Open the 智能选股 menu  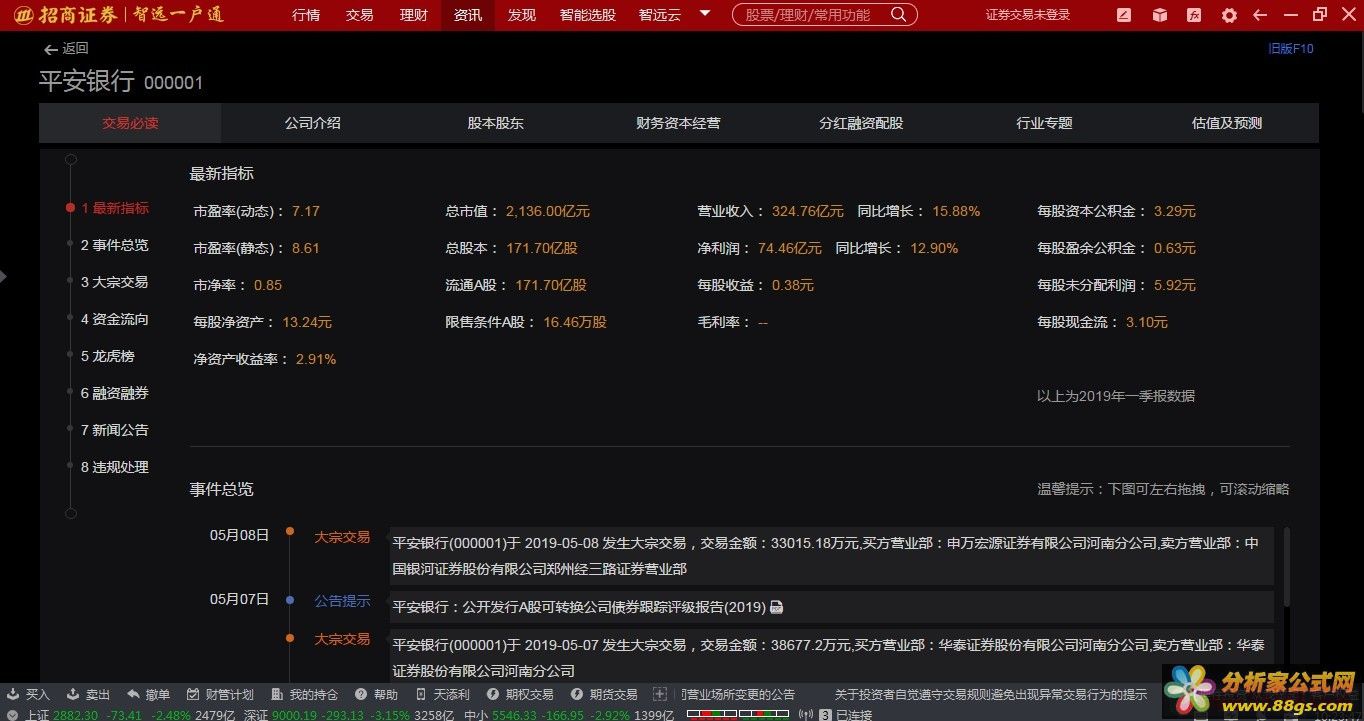(x=588, y=15)
